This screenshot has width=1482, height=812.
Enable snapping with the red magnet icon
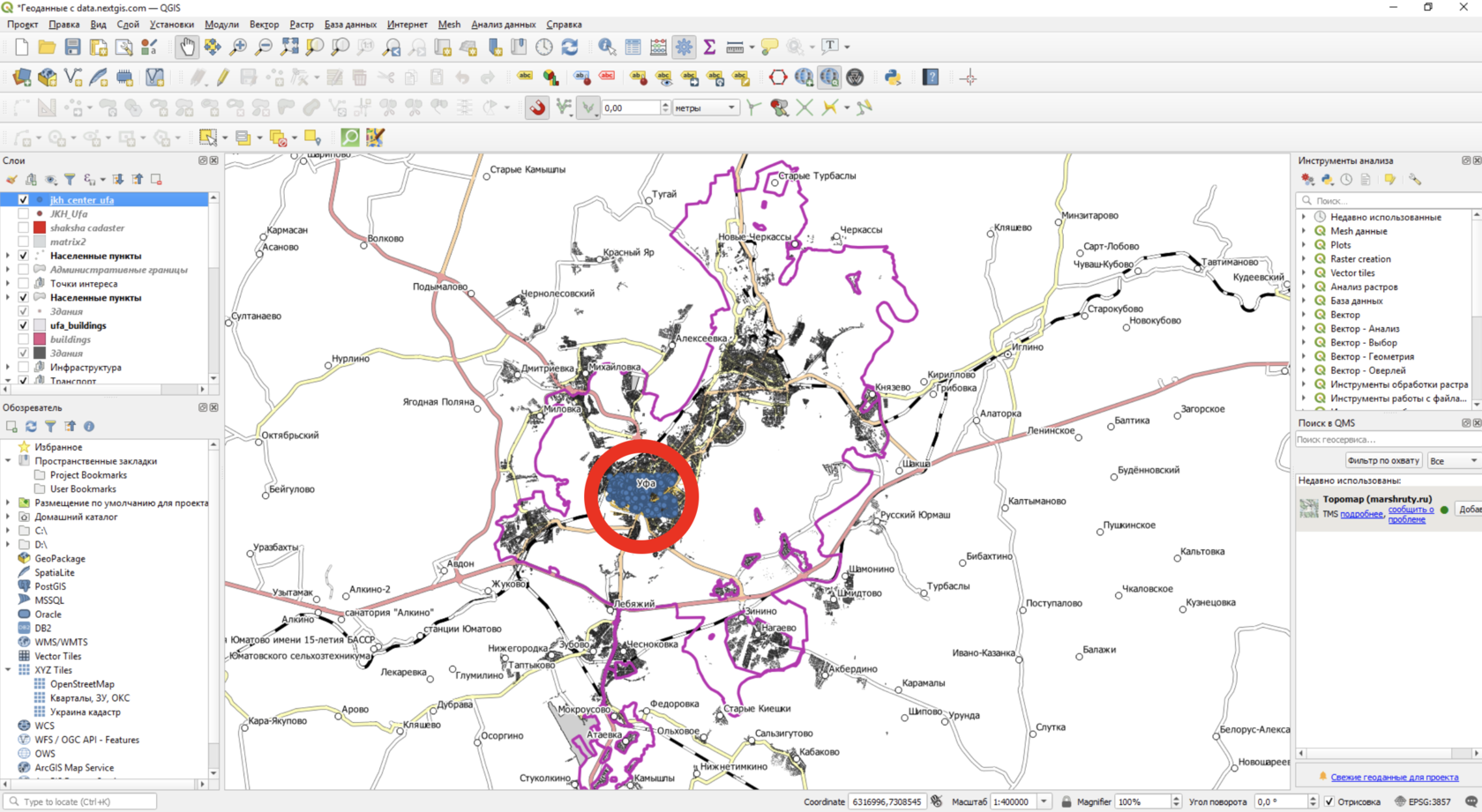[537, 108]
